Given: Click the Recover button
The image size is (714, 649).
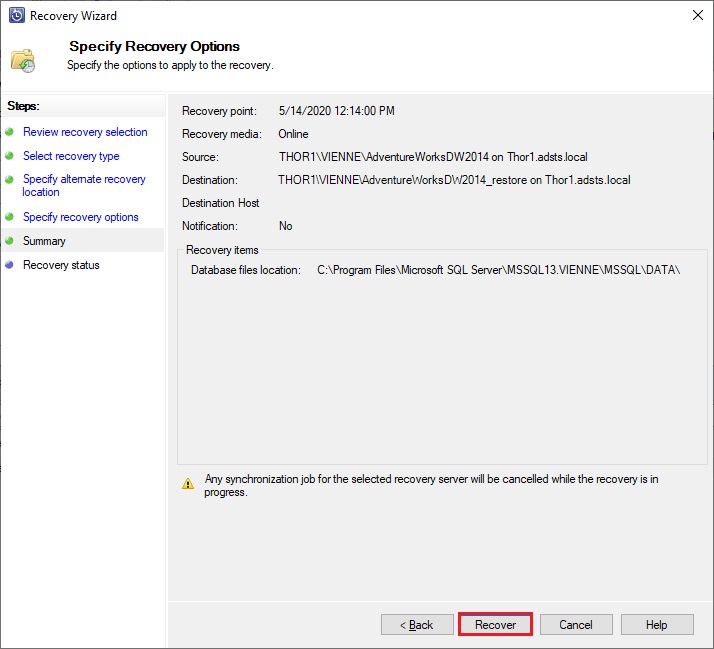Looking at the screenshot, I should point(495,624).
